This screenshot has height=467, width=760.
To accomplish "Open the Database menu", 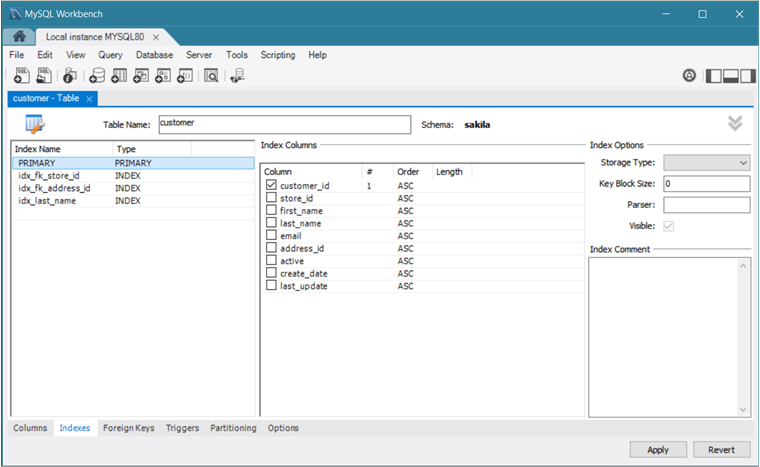I will pyautogui.click(x=154, y=55).
